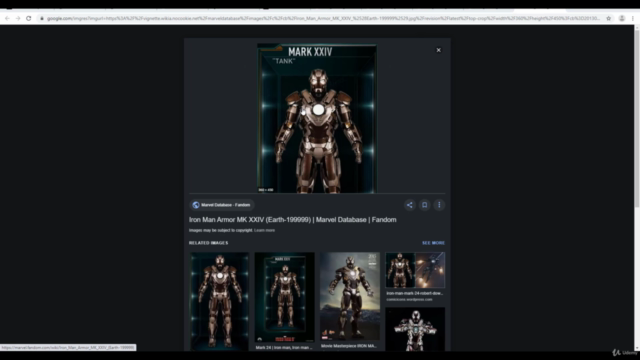This screenshot has width=640, height=360.
Task: Click SEE MORE related images
Action: (433, 243)
